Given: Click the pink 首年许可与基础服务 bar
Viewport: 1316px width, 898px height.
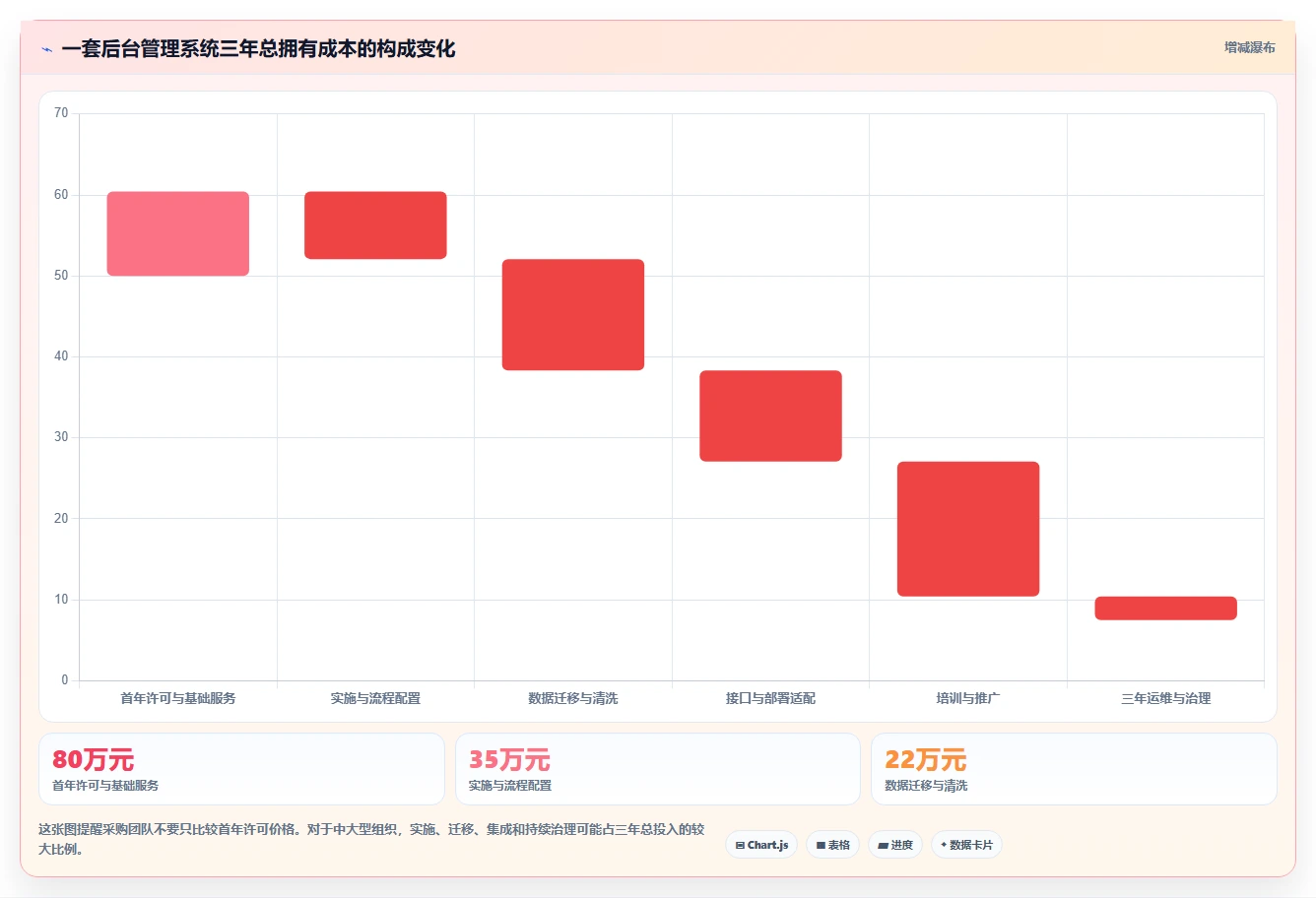Looking at the screenshot, I should coord(178,233).
